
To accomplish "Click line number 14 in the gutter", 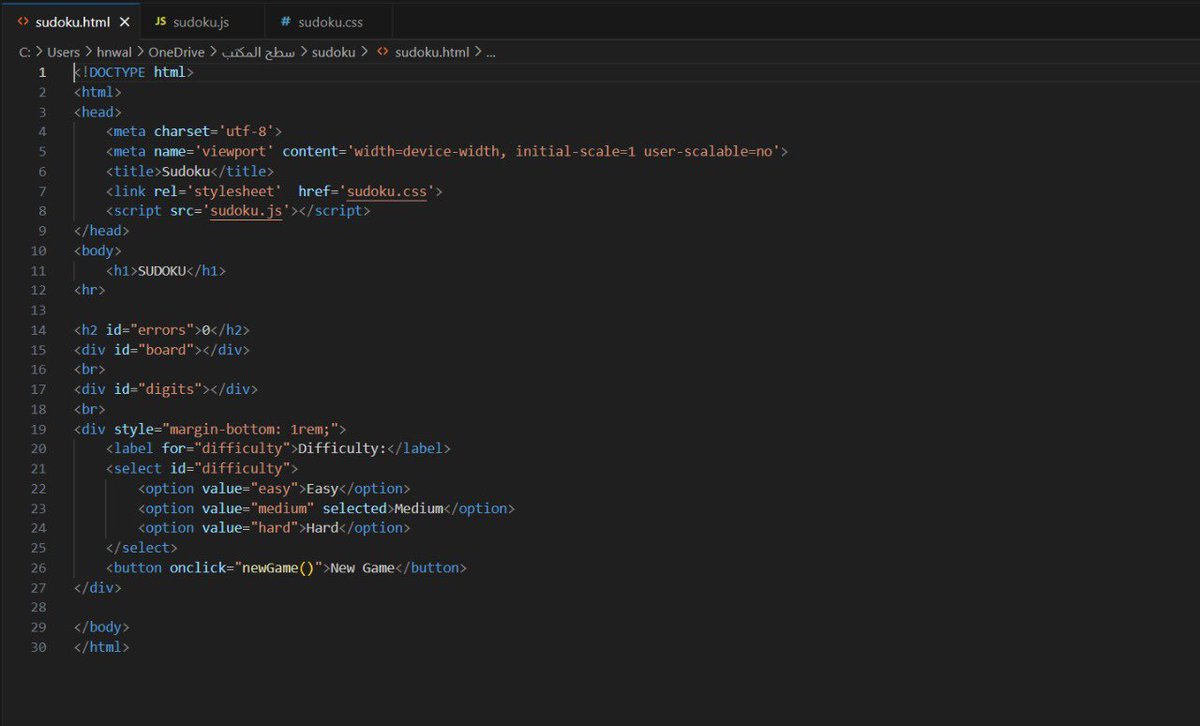I will (39, 330).
